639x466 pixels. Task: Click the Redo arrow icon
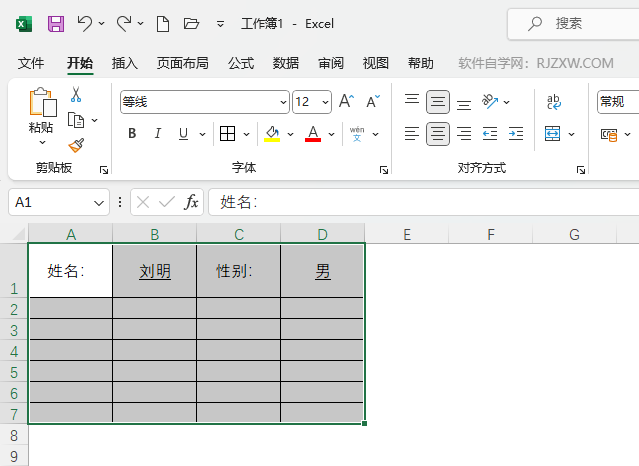[x=124, y=23]
